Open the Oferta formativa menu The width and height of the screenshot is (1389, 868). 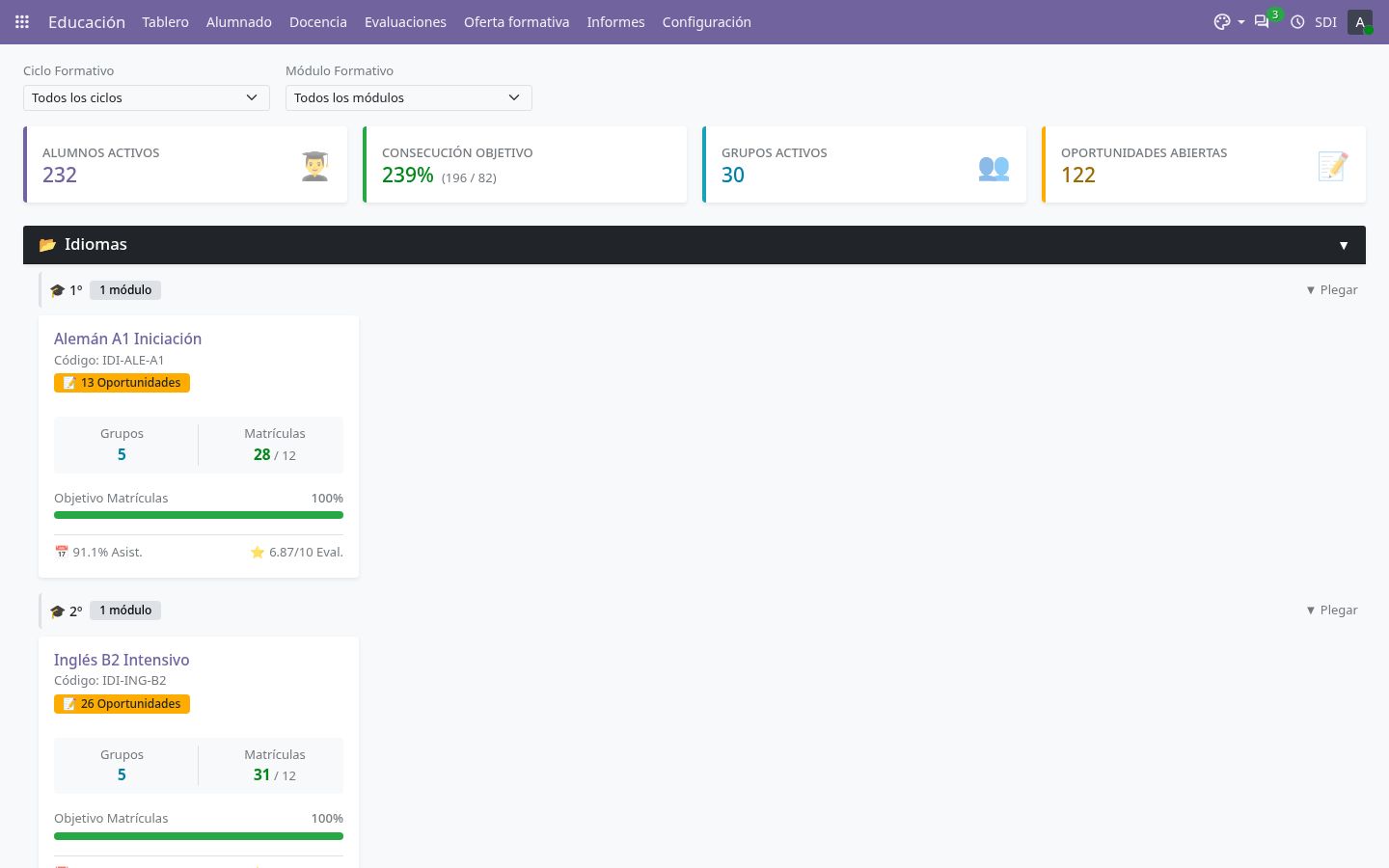tap(517, 22)
